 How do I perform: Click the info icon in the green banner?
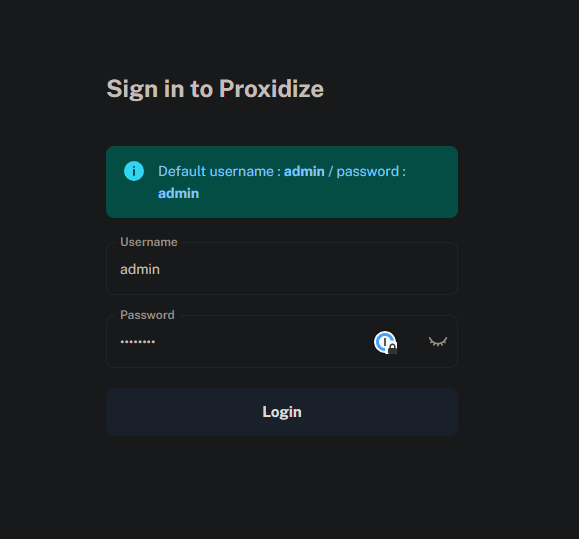point(134,171)
